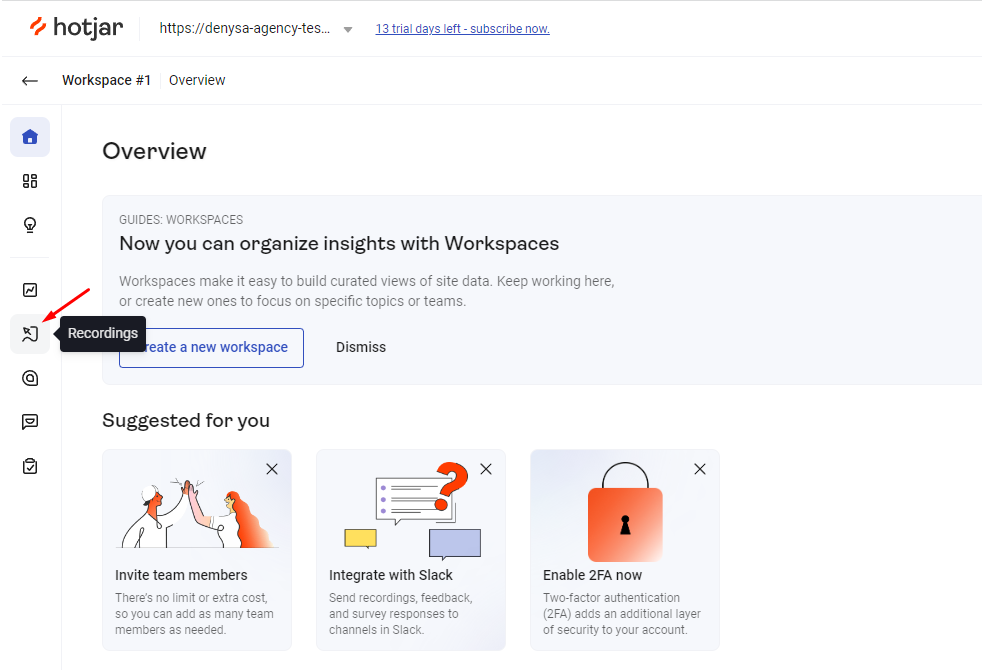This screenshot has width=982, height=670.
Task: Close the Enable 2FA now card
Action: pos(700,469)
